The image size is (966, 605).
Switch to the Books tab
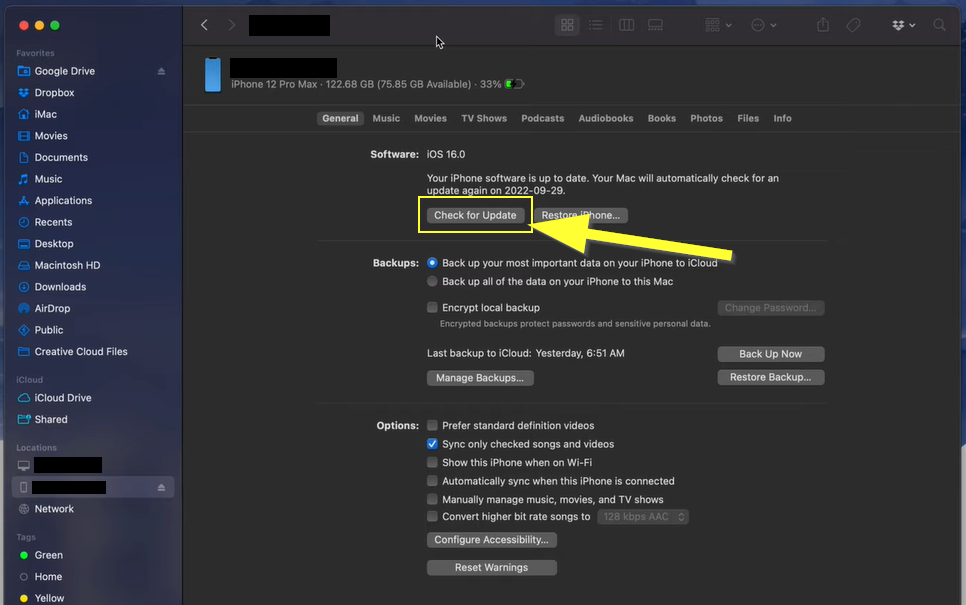tap(662, 118)
